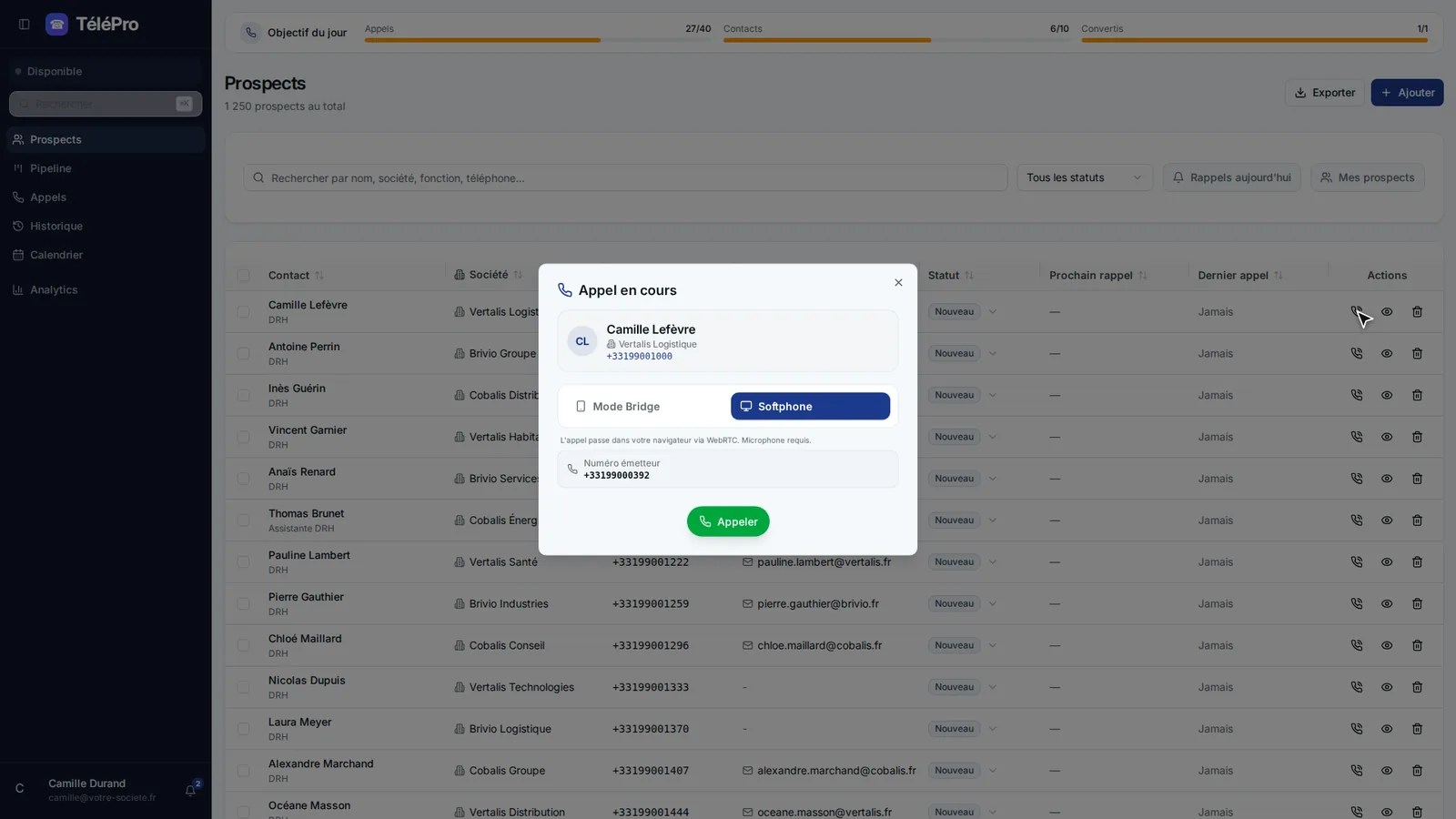Click the Ajouter button
This screenshot has height=819, width=1456.
pos(1407,92)
